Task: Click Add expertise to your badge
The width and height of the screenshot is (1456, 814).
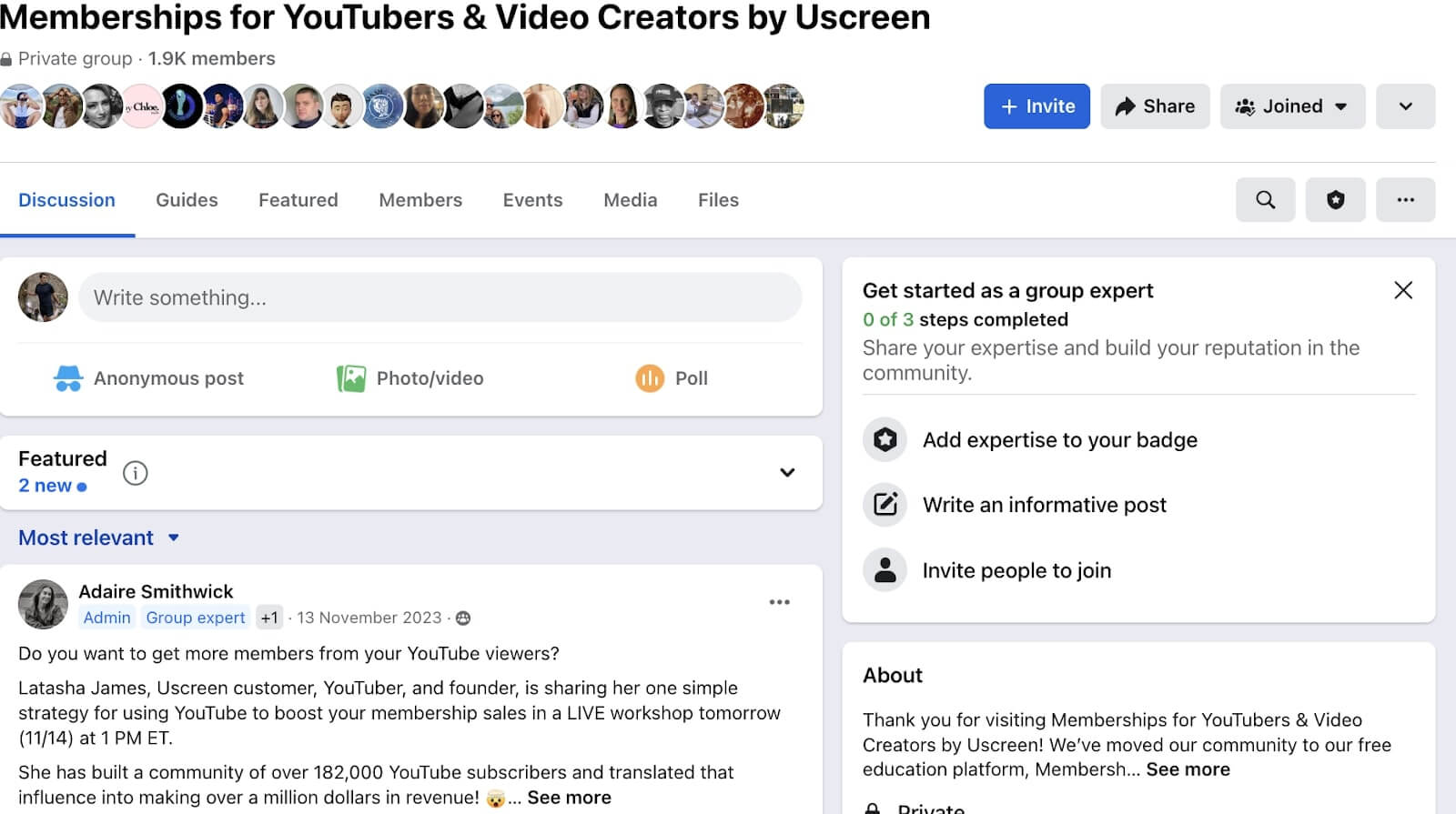Action: pos(1059,440)
